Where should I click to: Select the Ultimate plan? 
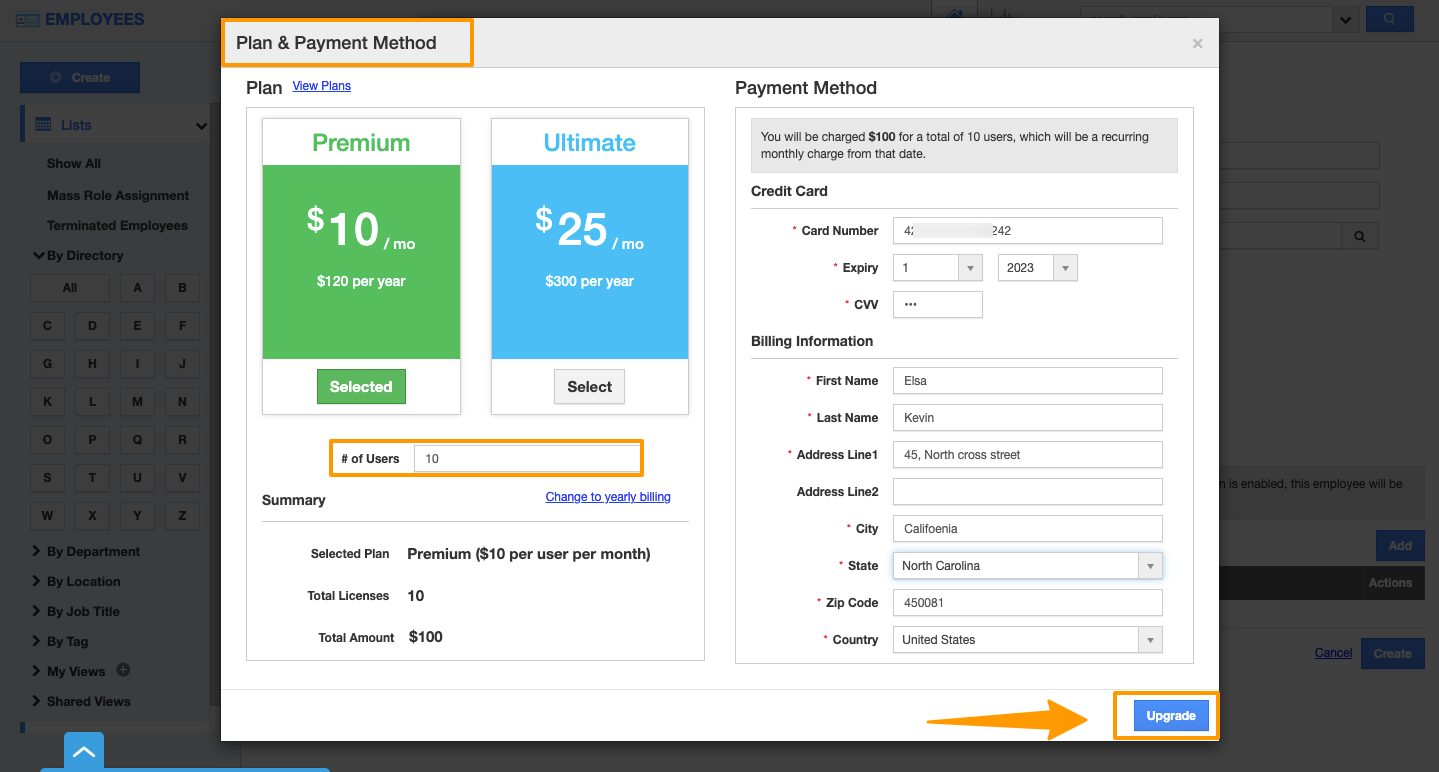tap(589, 387)
